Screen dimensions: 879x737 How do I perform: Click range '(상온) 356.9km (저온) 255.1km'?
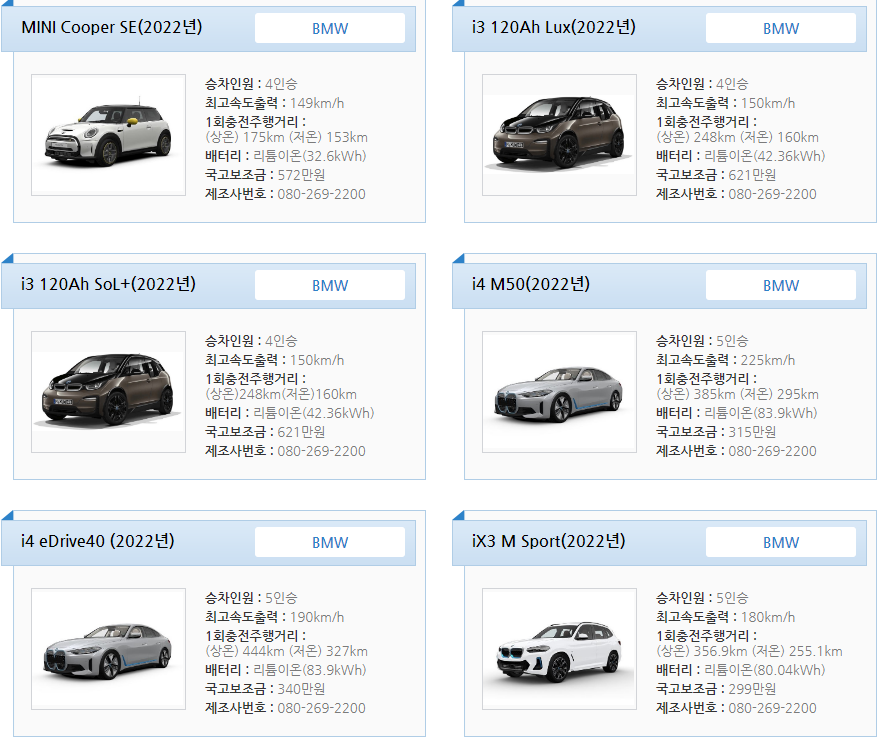[749, 651]
